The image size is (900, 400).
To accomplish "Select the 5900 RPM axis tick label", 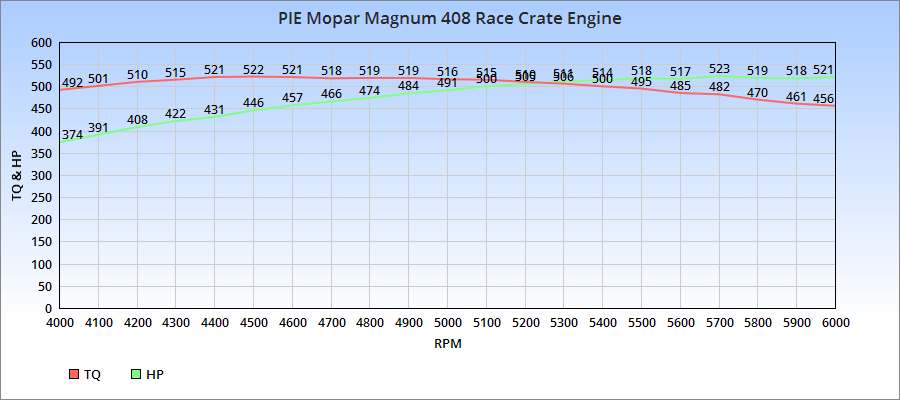I will pos(797,323).
